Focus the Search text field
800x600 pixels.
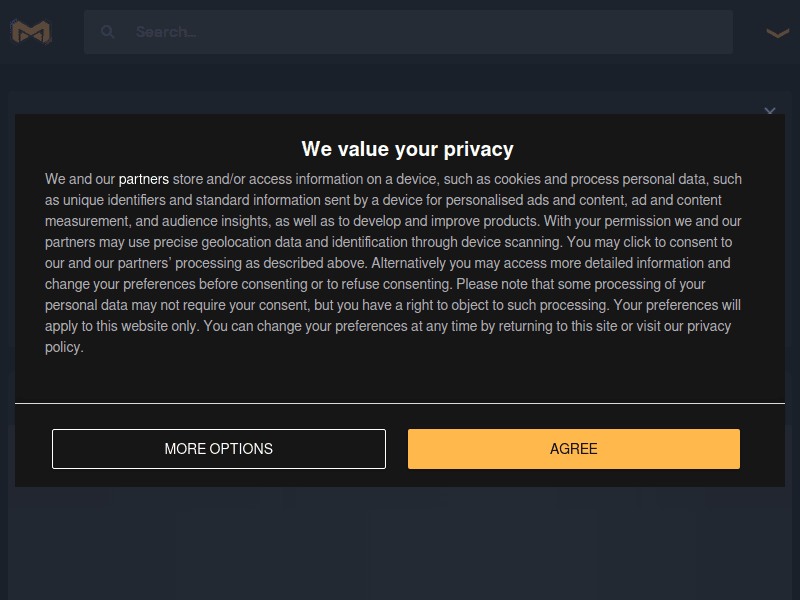coord(420,32)
